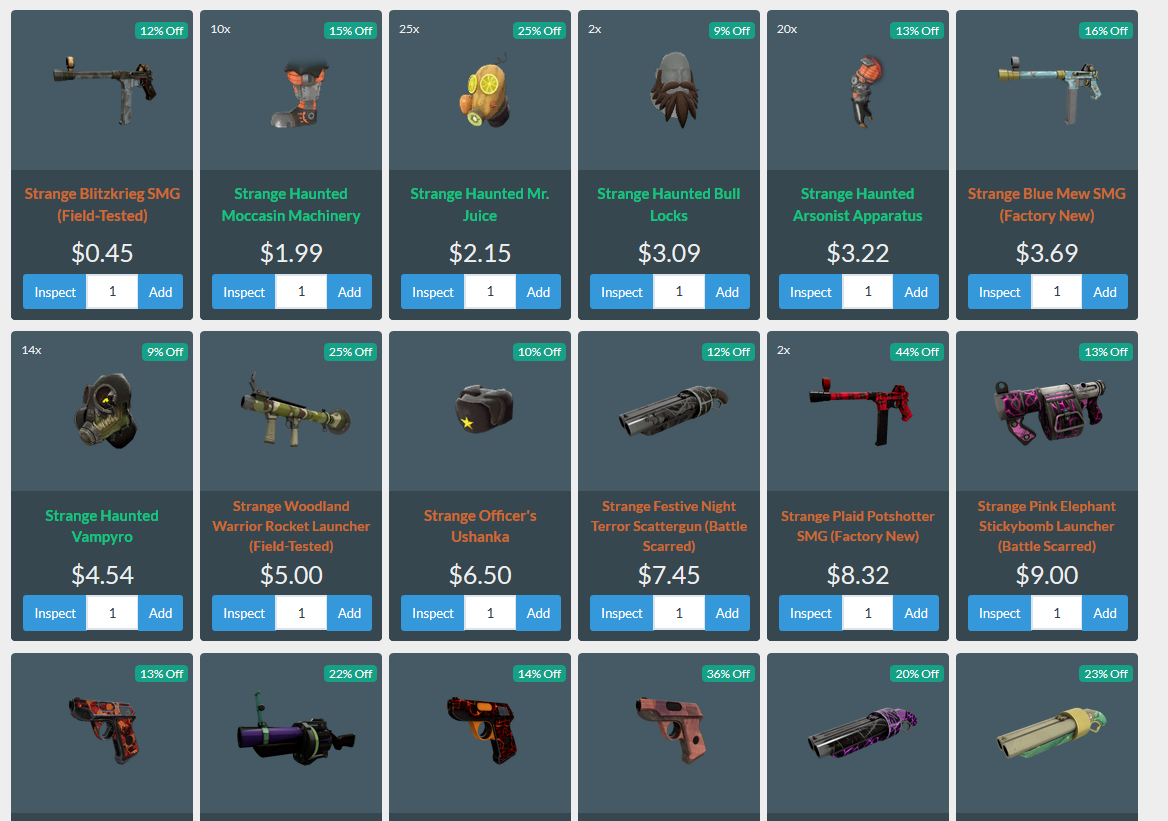Inspect the Strange Blitzkrieg SMG
The width and height of the screenshot is (1168, 821).
click(x=55, y=292)
